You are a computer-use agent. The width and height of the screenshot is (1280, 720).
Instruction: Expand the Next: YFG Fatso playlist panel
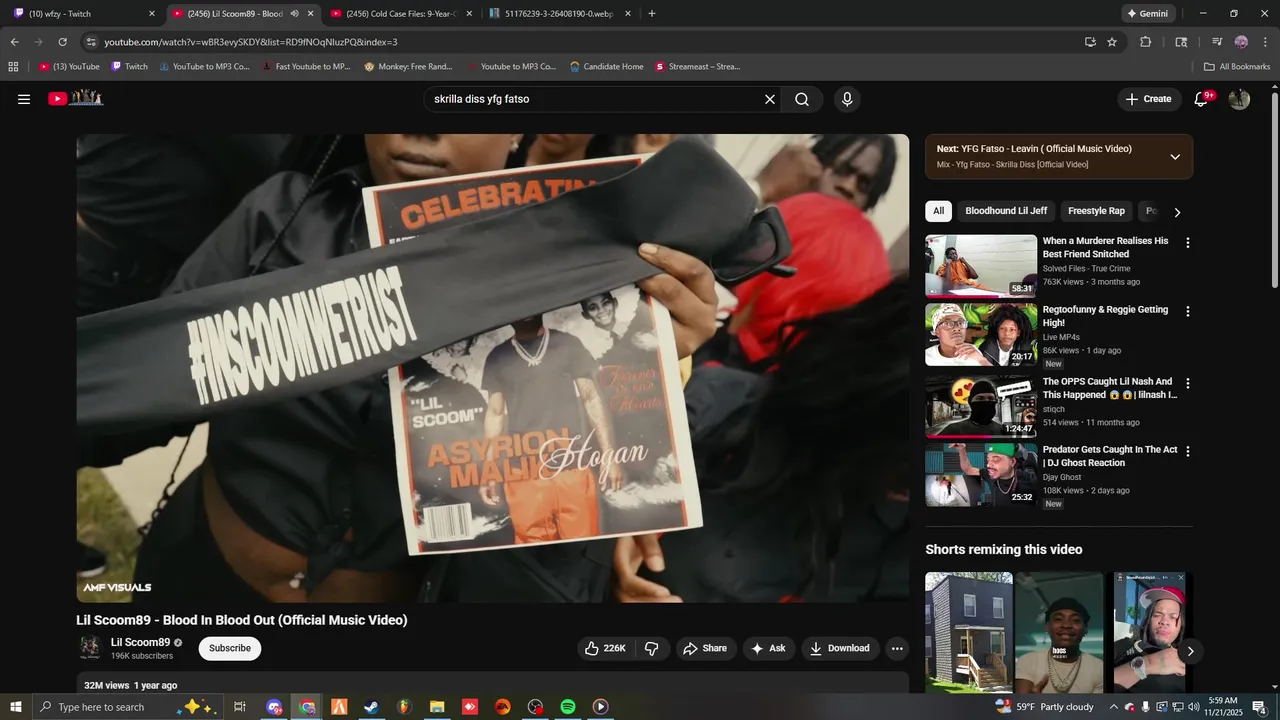click(x=1175, y=157)
